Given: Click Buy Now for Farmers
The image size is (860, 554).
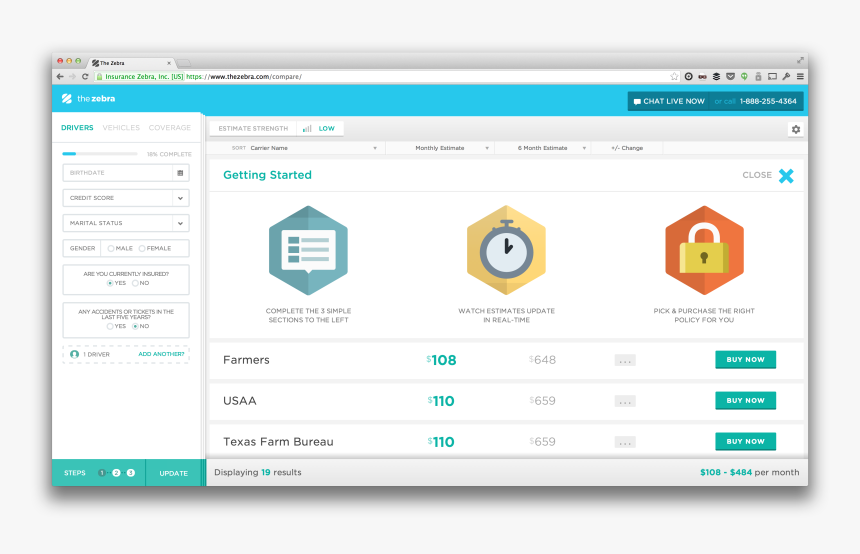Looking at the screenshot, I should (745, 360).
